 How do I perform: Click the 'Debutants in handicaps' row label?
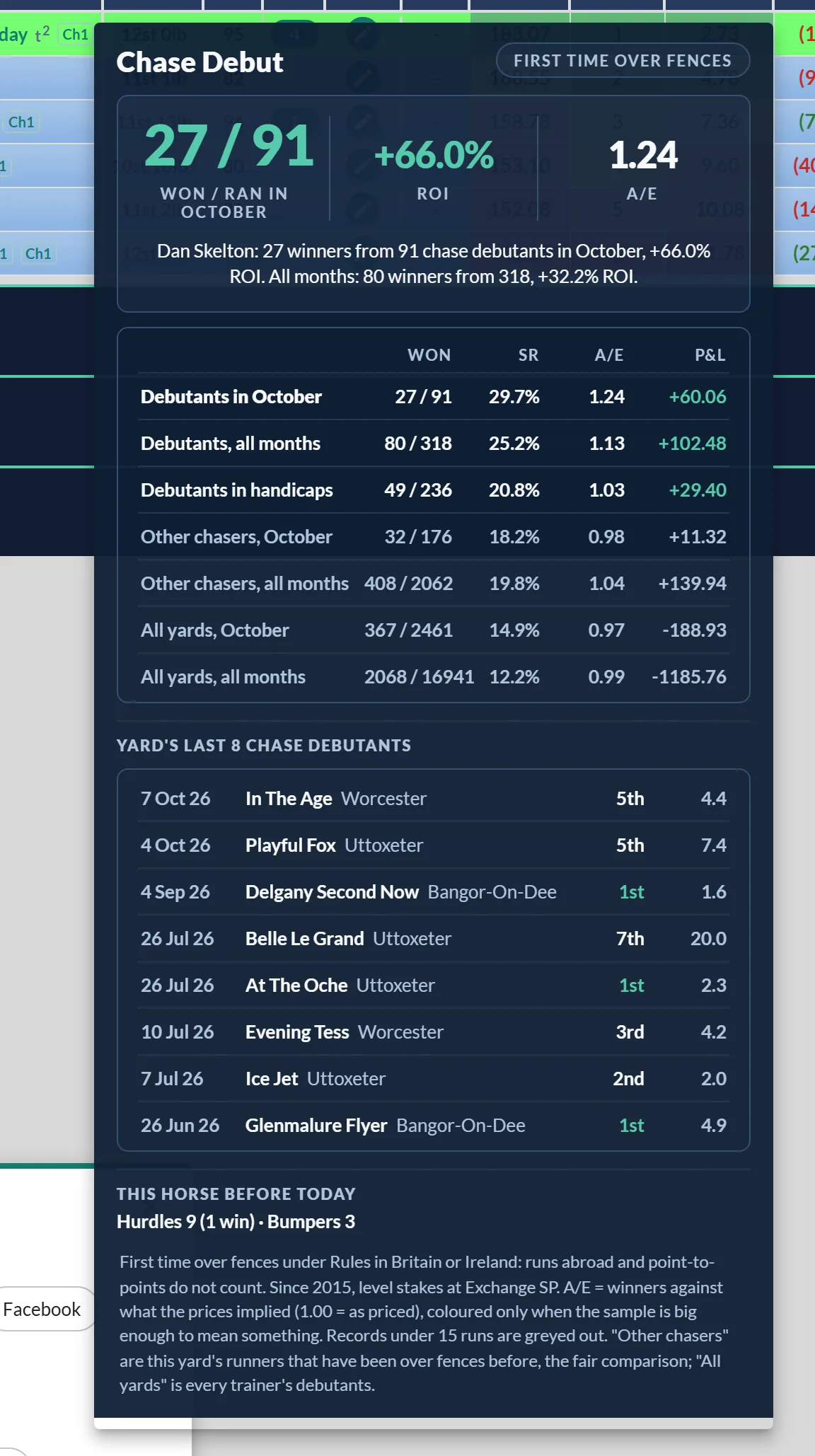coord(237,490)
